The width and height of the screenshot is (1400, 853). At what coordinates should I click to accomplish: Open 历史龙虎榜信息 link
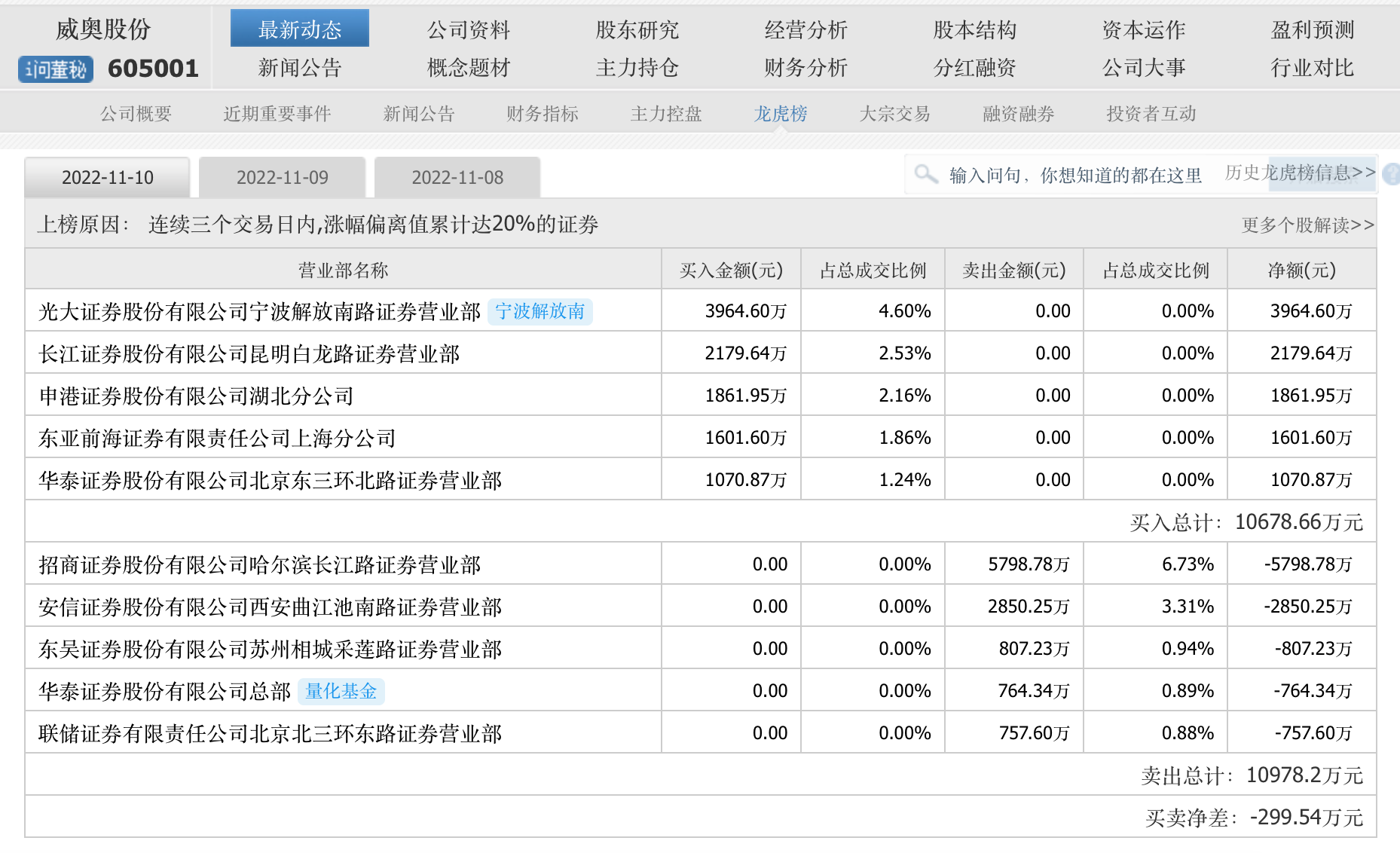point(1299,173)
